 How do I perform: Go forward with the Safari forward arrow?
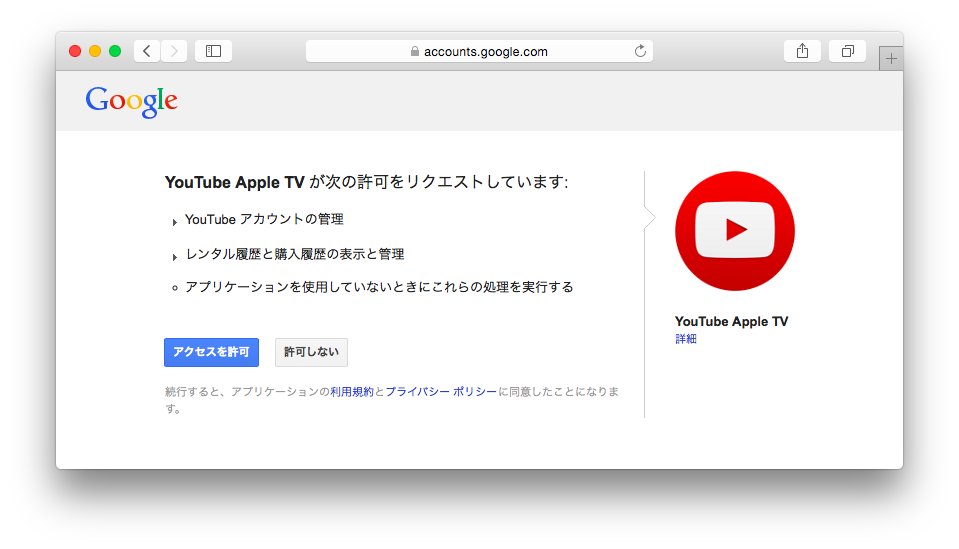[174, 51]
